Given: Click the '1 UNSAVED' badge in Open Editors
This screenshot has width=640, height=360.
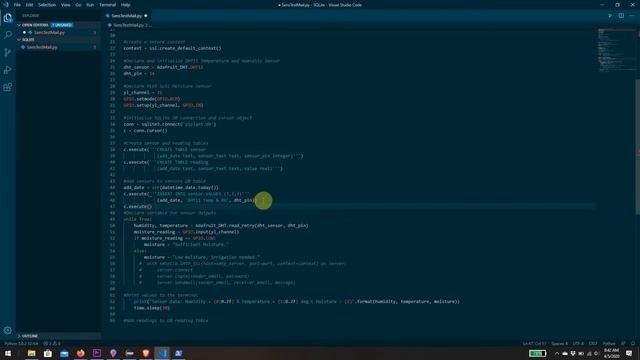Looking at the screenshot, I should (x=62, y=25).
